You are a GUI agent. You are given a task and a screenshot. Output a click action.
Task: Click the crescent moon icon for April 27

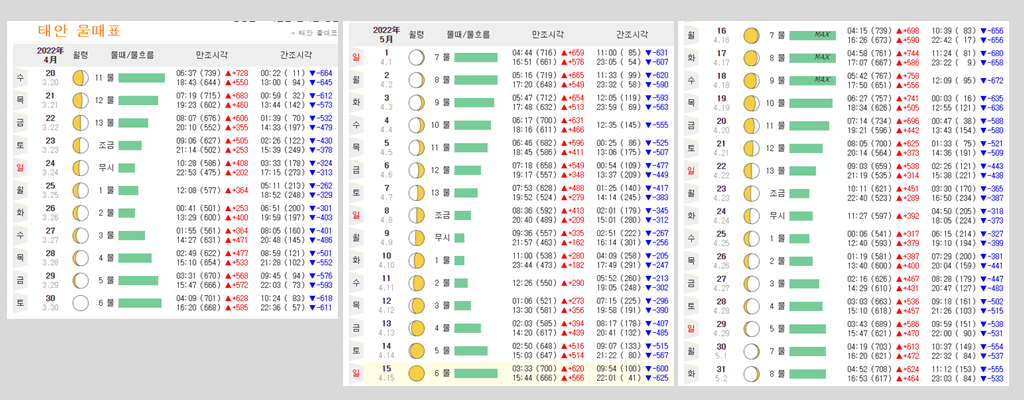tap(80, 235)
